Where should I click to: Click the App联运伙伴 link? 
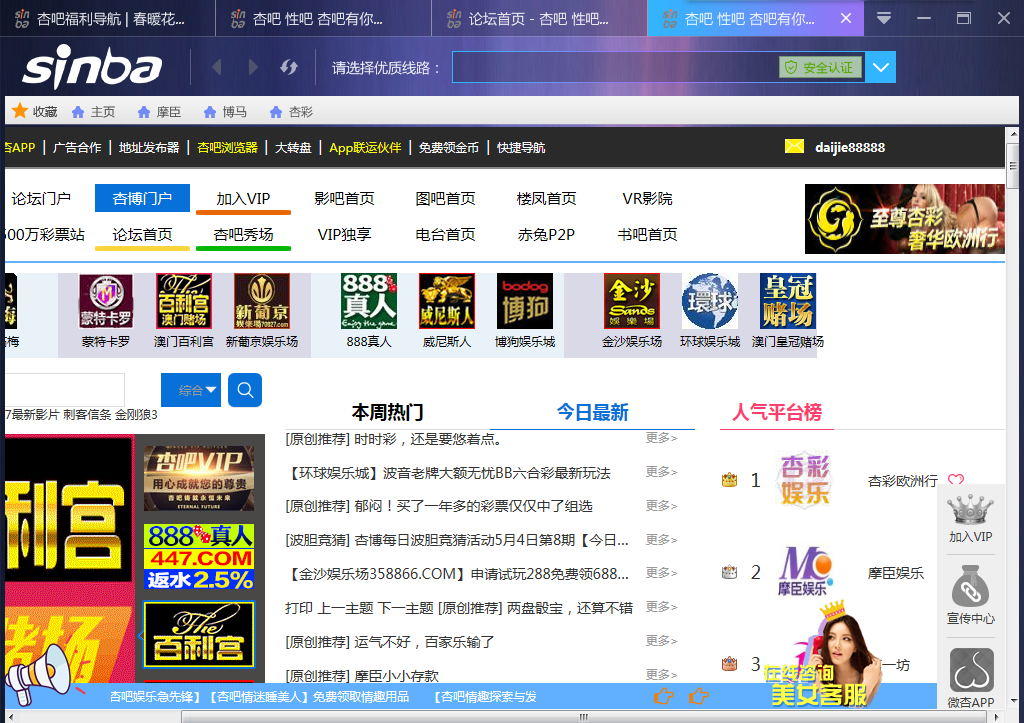click(x=365, y=148)
